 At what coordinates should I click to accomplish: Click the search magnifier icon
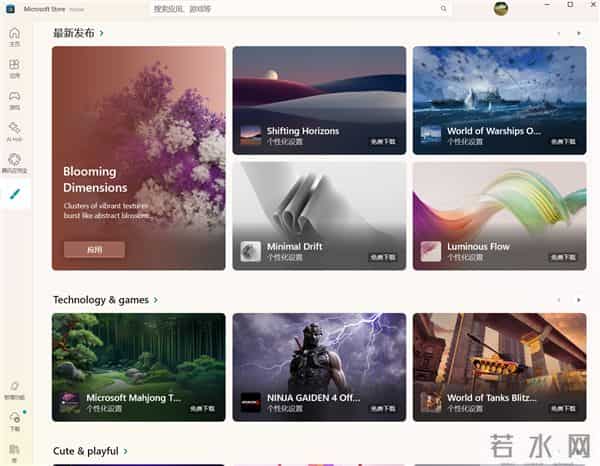(443, 8)
